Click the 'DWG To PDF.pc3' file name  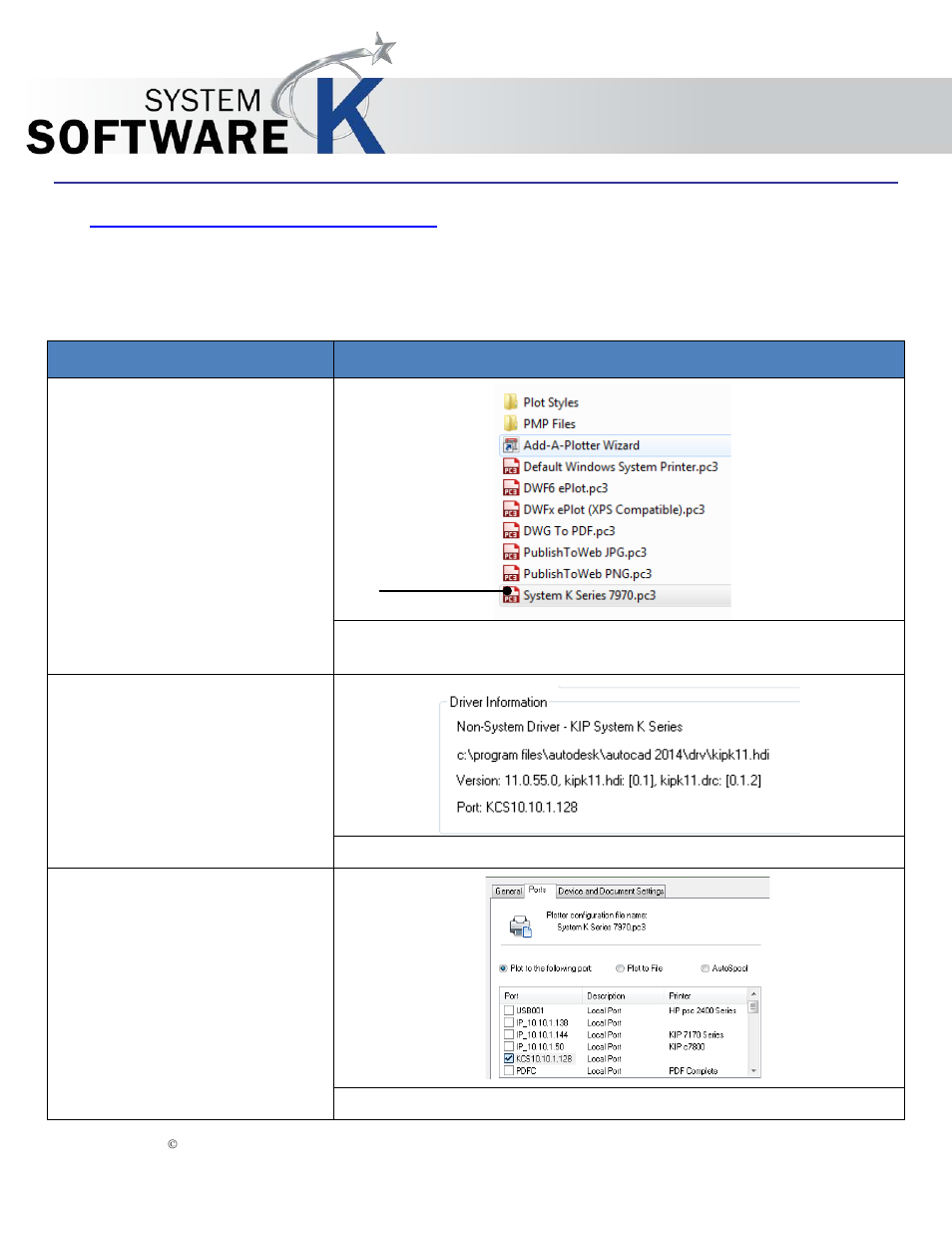(x=569, y=531)
